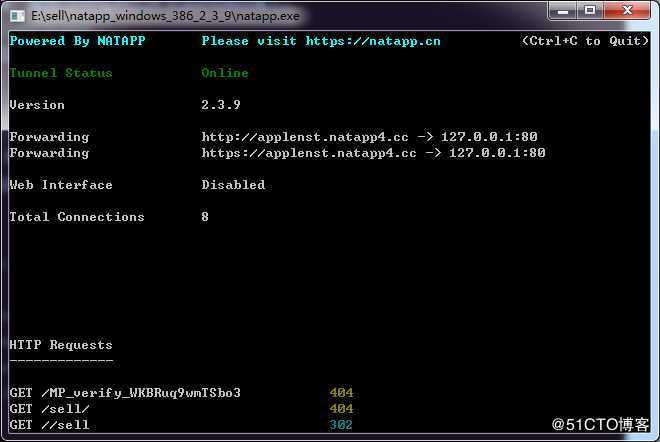Maximize the natapp console window
This screenshot has height=442, width=660.
(x=590, y=11)
